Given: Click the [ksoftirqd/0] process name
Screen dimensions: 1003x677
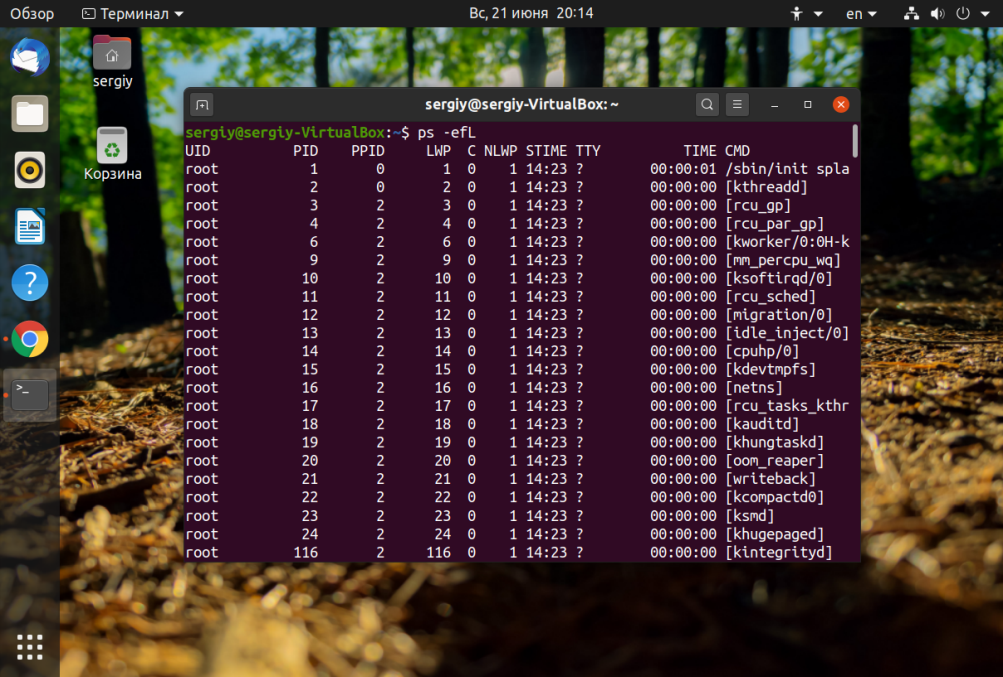Looking at the screenshot, I should coord(779,278).
